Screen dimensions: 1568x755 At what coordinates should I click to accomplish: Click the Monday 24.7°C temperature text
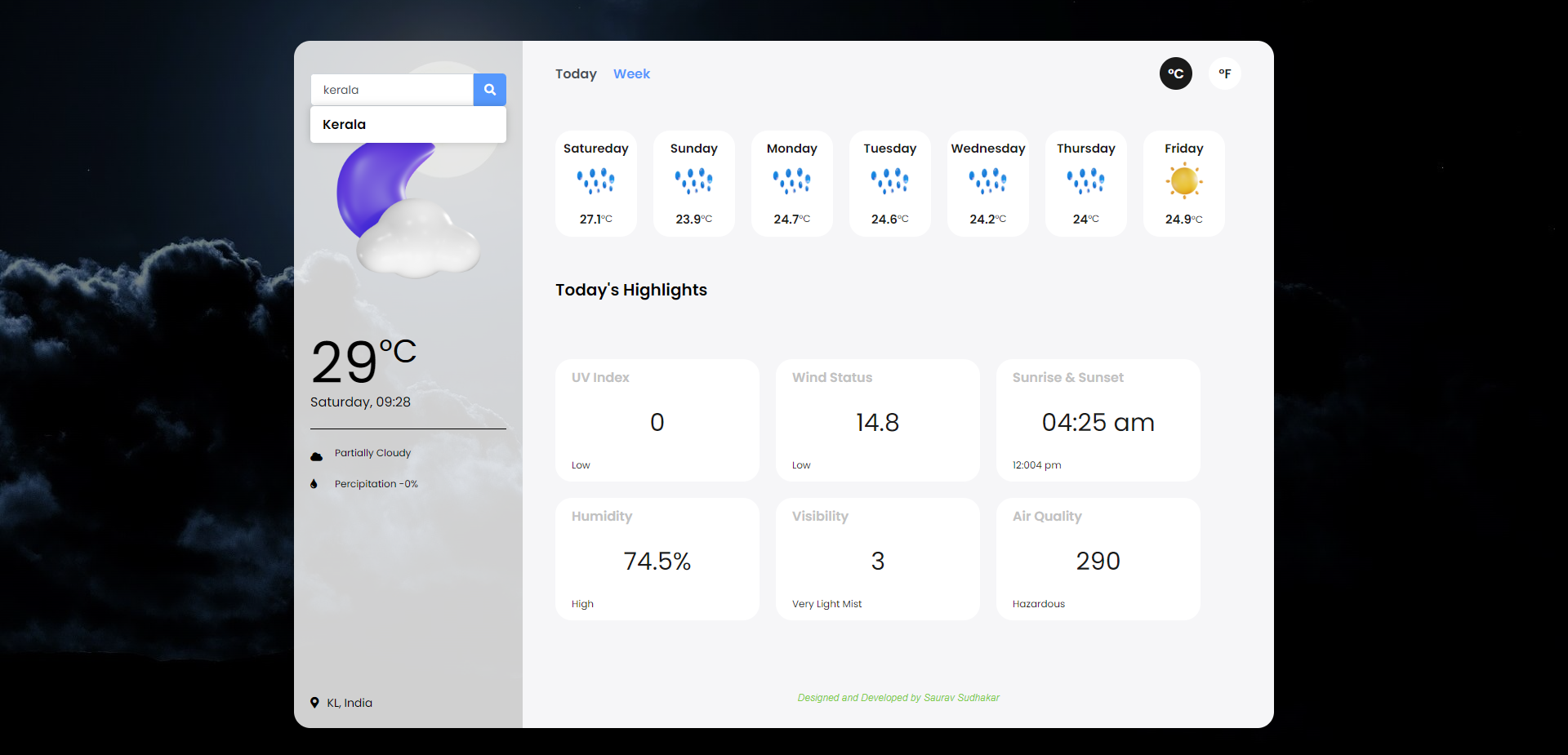[x=792, y=219]
